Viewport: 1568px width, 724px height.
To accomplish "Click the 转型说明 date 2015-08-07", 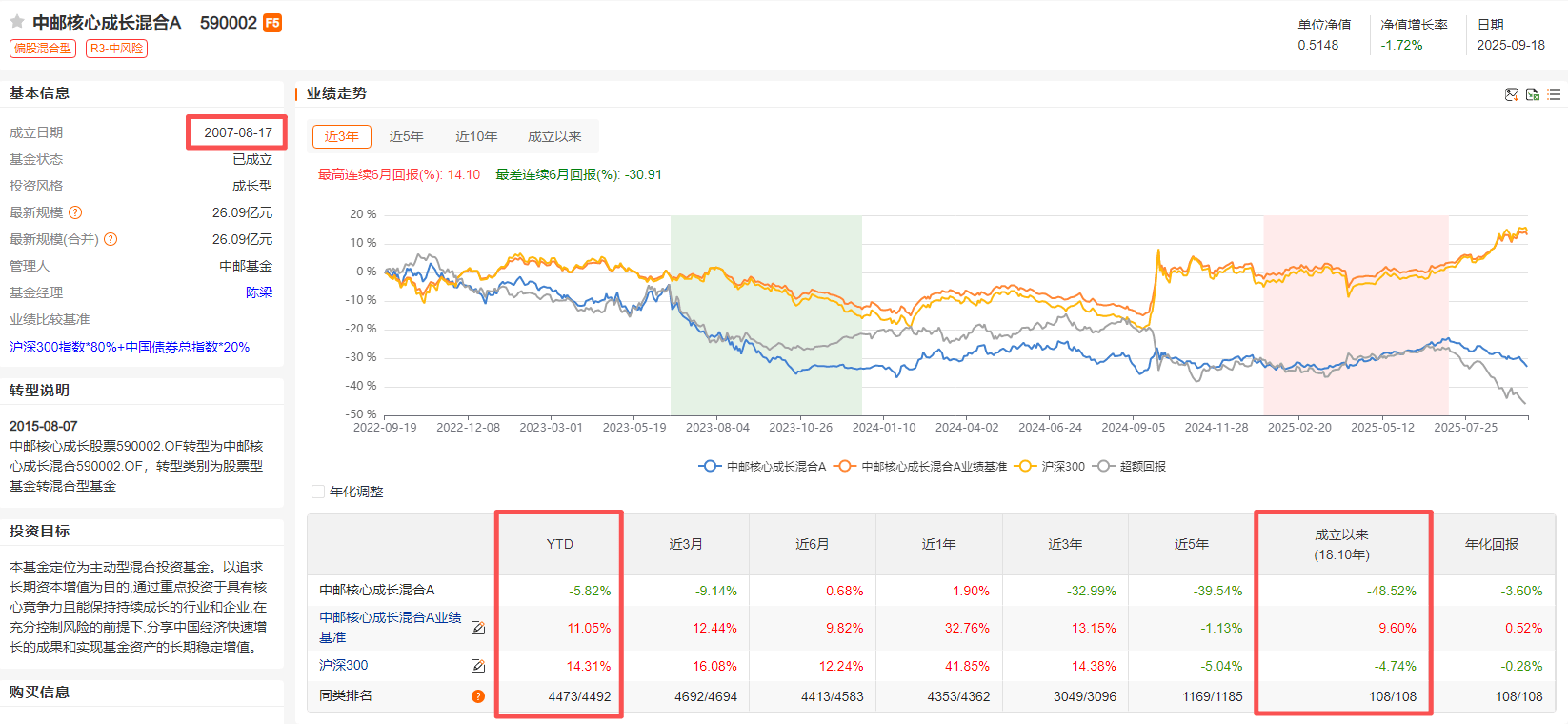I will tap(44, 426).
